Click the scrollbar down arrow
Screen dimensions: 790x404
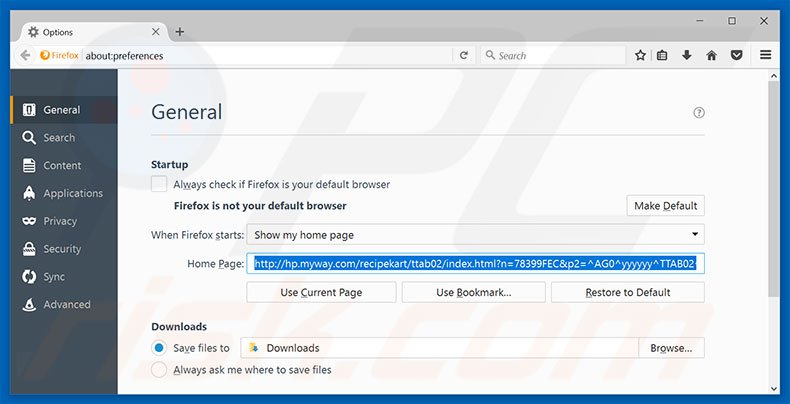[774, 388]
